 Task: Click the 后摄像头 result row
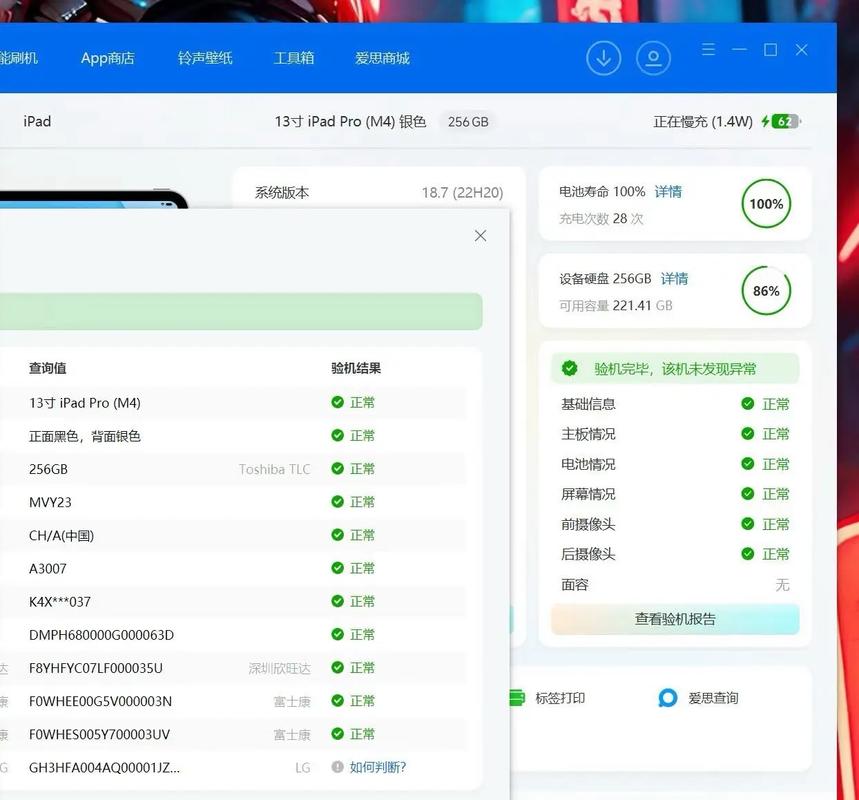click(675, 554)
